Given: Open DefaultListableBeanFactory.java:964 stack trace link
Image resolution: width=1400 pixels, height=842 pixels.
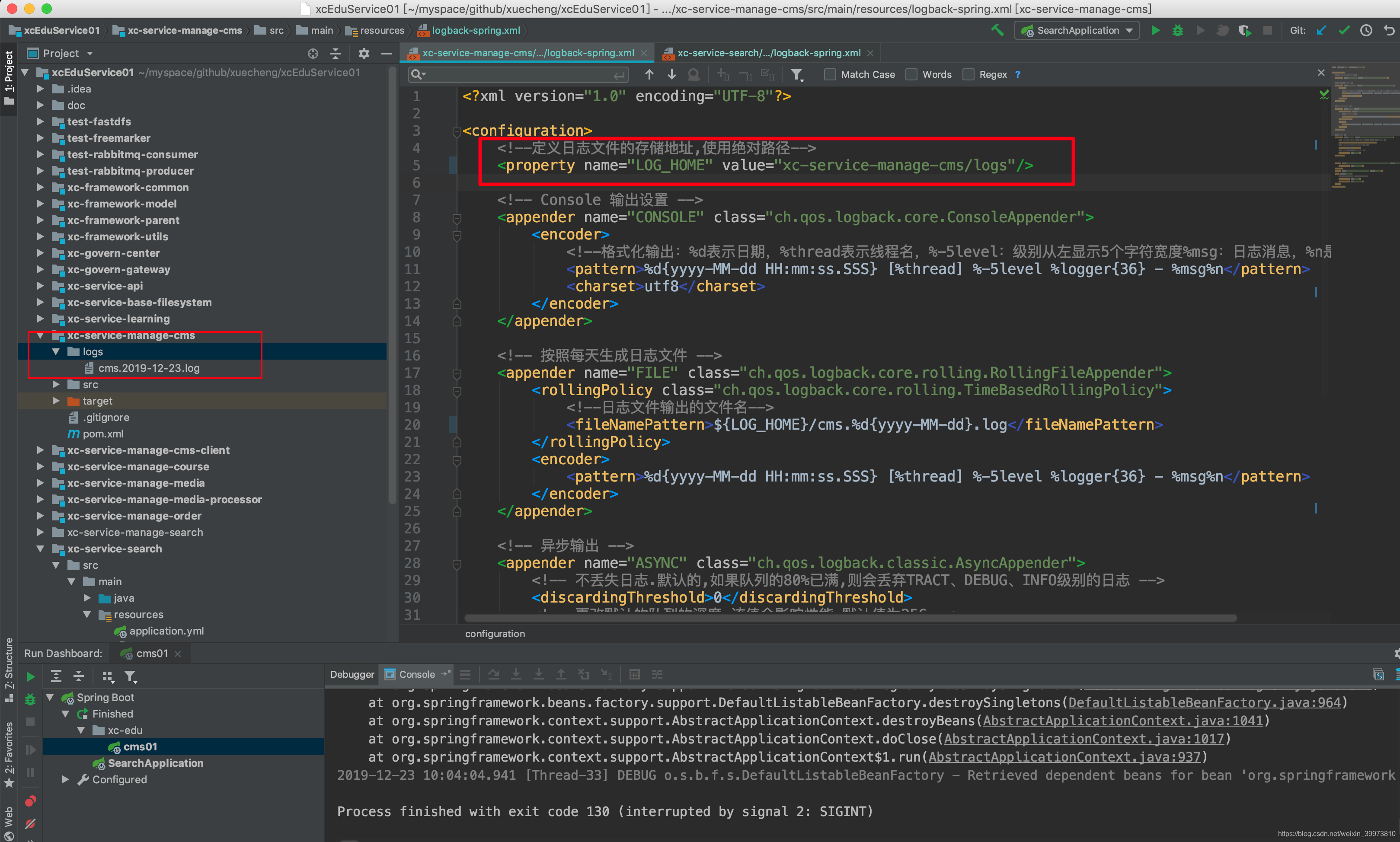Looking at the screenshot, I should (x=1204, y=702).
